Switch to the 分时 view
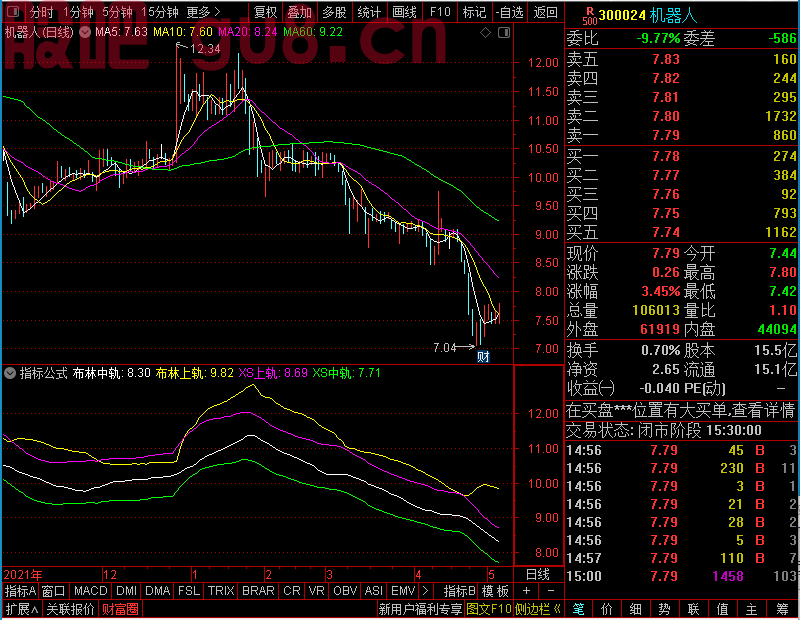800x620 pixels. click(x=41, y=11)
